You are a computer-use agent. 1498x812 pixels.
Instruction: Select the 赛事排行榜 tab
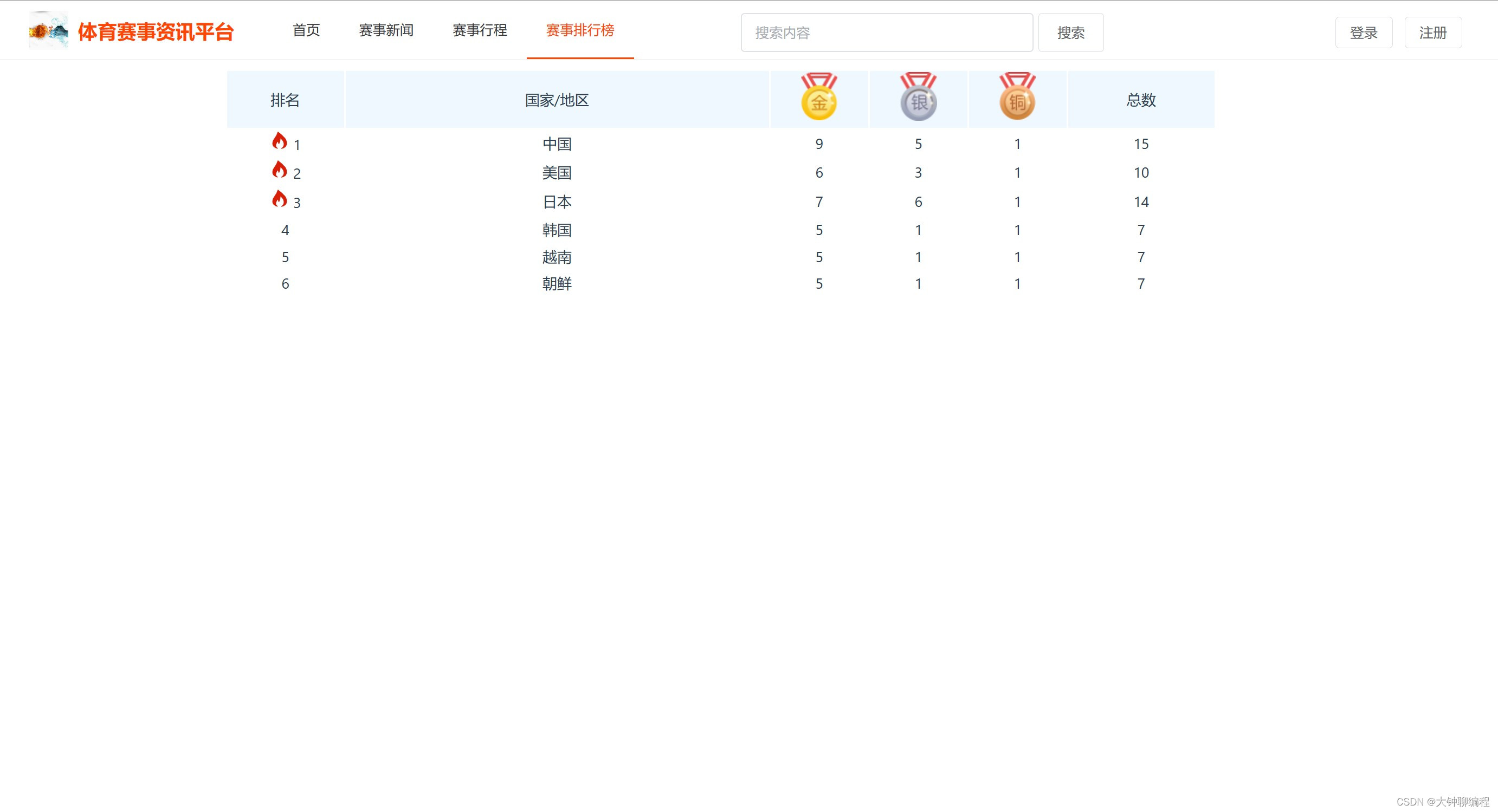point(580,30)
